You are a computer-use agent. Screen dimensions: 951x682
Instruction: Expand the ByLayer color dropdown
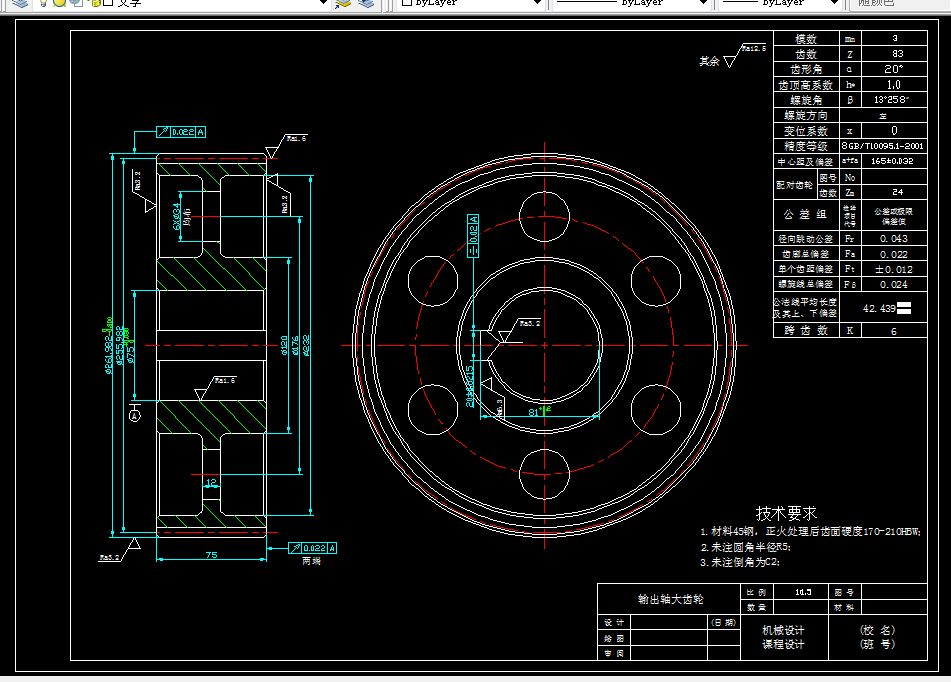(537, 3)
